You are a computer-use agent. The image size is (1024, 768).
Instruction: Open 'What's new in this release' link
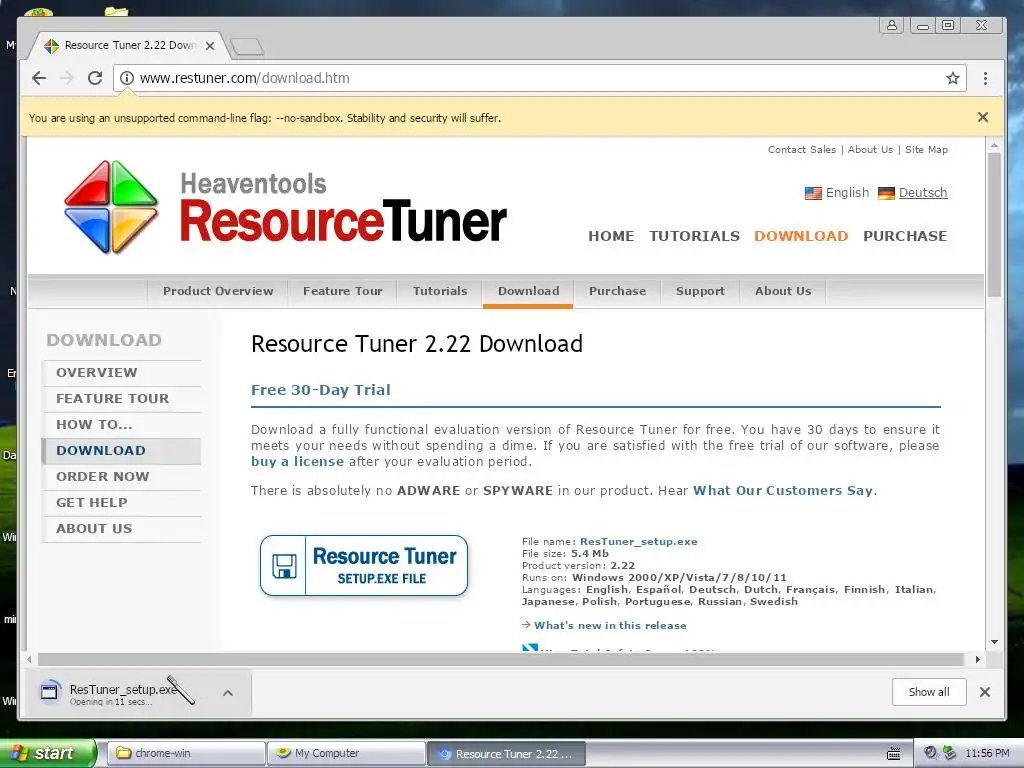610,626
